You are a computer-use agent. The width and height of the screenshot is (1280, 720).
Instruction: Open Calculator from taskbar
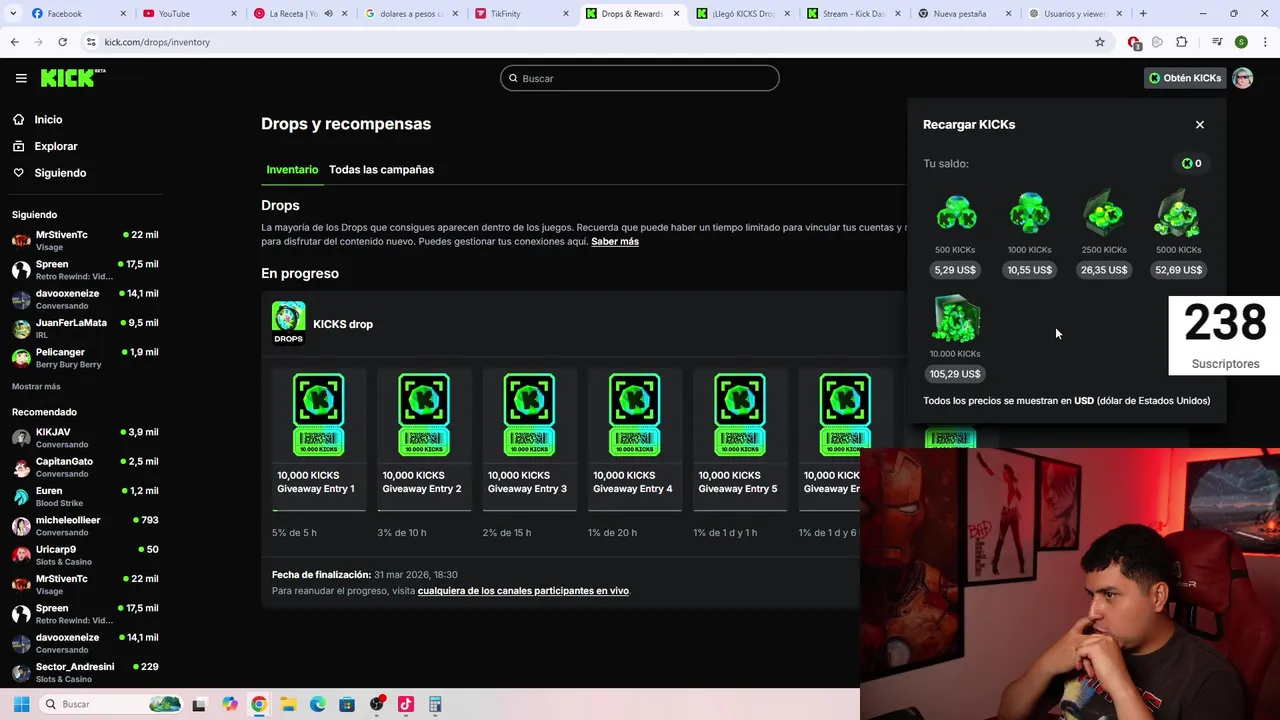click(435, 704)
